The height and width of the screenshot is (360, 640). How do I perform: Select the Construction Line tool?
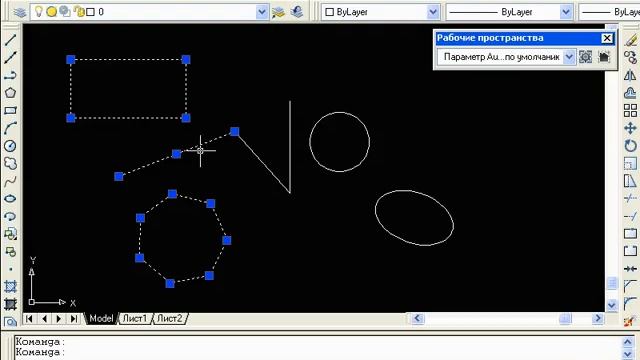click(10, 58)
